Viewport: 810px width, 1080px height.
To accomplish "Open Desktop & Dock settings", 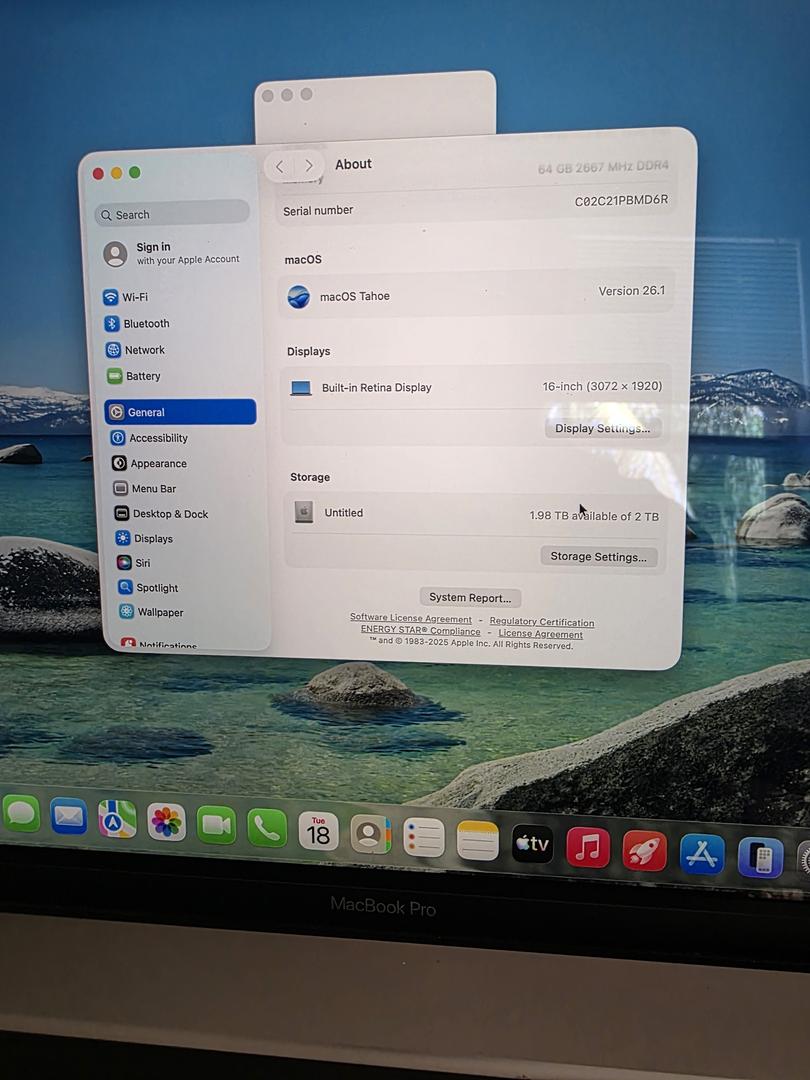I will point(169,514).
